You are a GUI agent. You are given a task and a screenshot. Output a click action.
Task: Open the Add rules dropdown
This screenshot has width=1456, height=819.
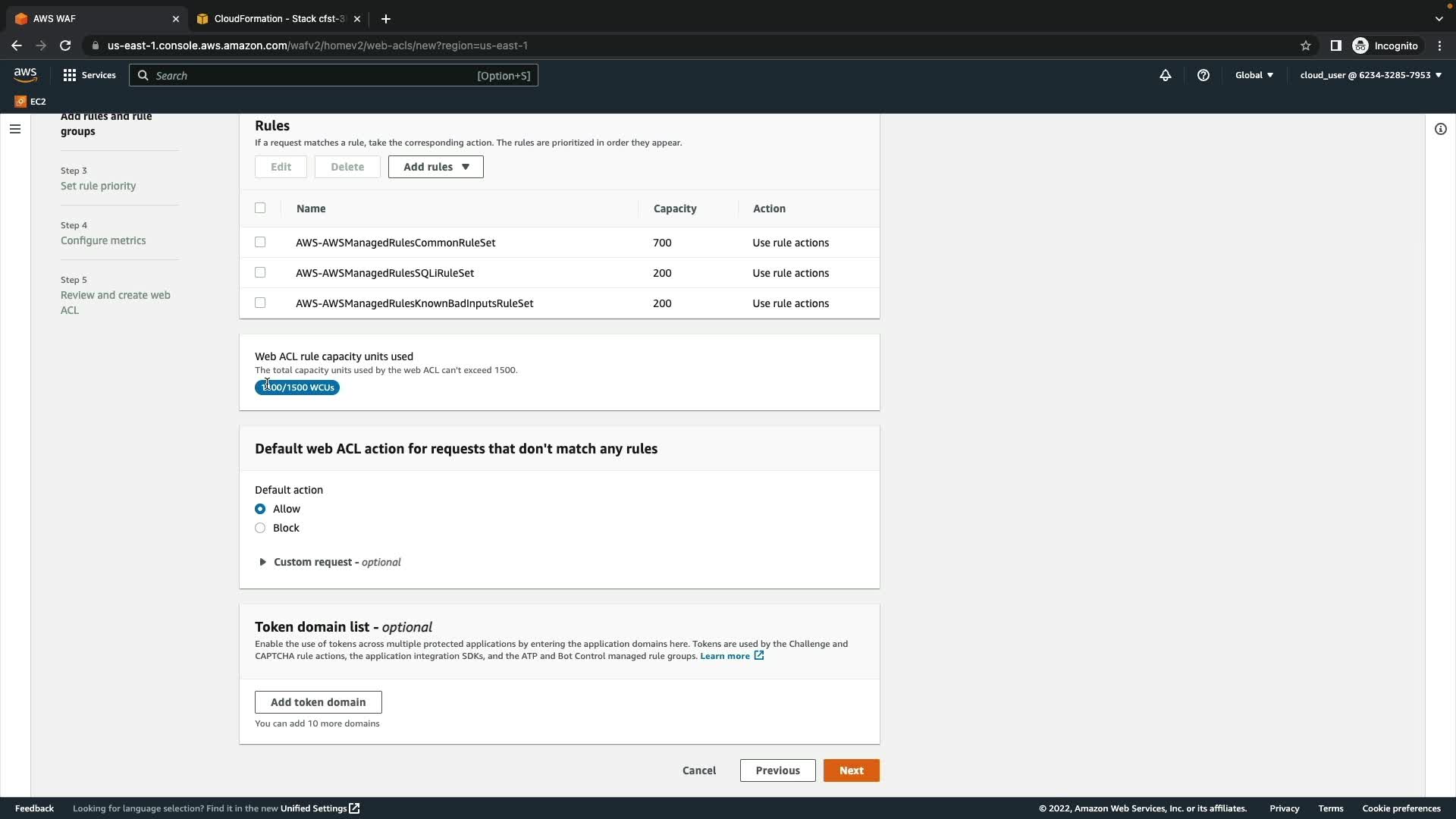(435, 167)
